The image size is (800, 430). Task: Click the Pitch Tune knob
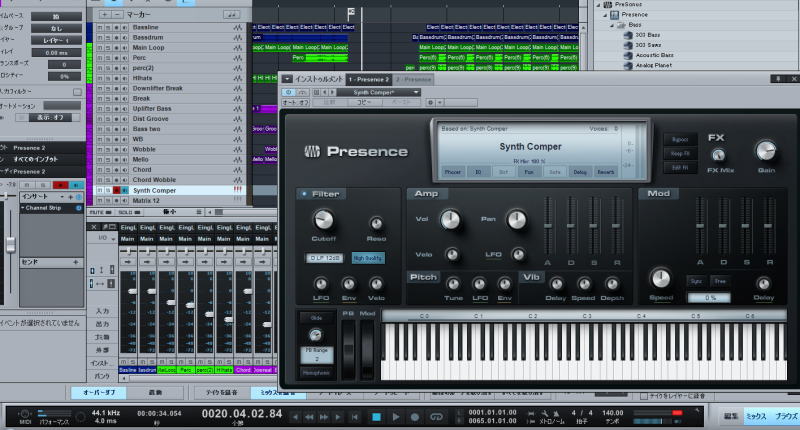(453, 284)
